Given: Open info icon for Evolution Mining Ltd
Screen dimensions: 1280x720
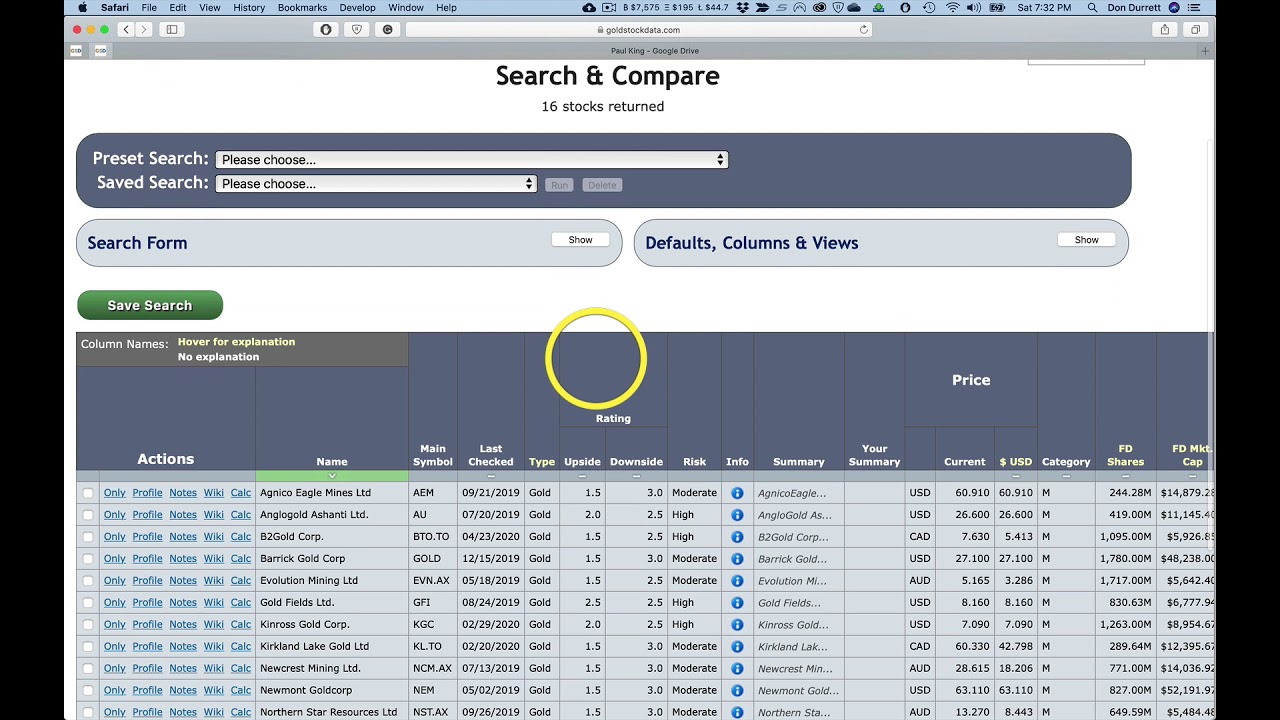Looking at the screenshot, I should [737, 581].
